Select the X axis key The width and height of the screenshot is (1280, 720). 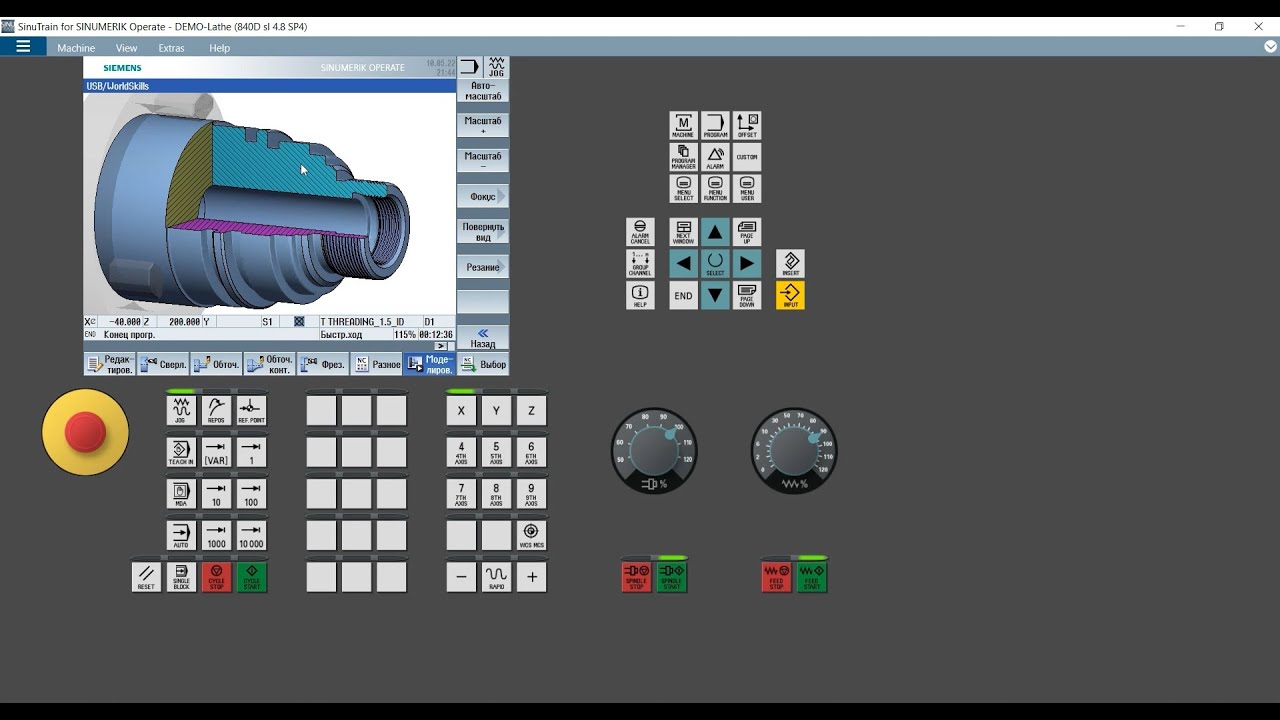[461, 410]
